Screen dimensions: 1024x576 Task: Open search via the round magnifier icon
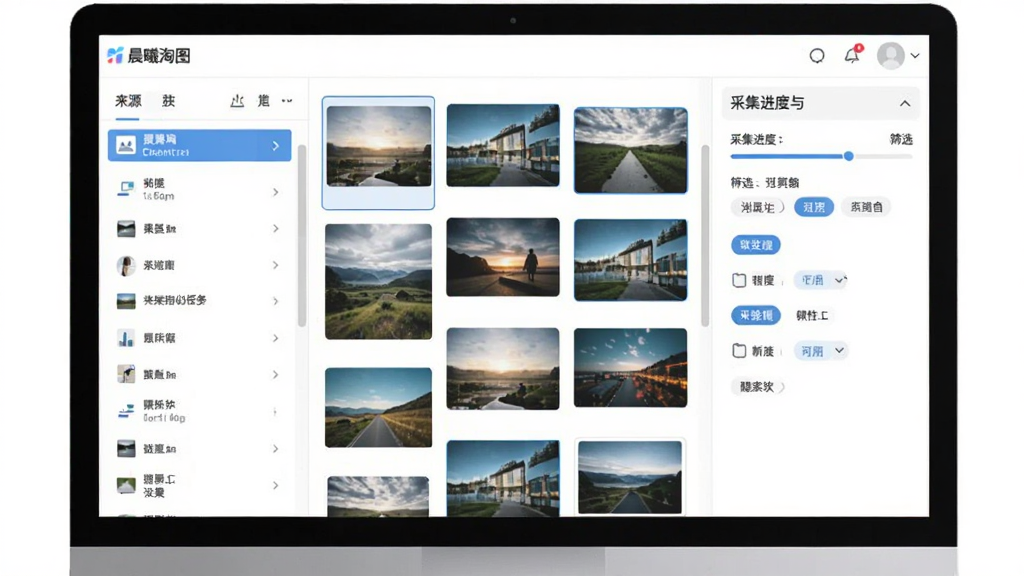[x=817, y=56]
